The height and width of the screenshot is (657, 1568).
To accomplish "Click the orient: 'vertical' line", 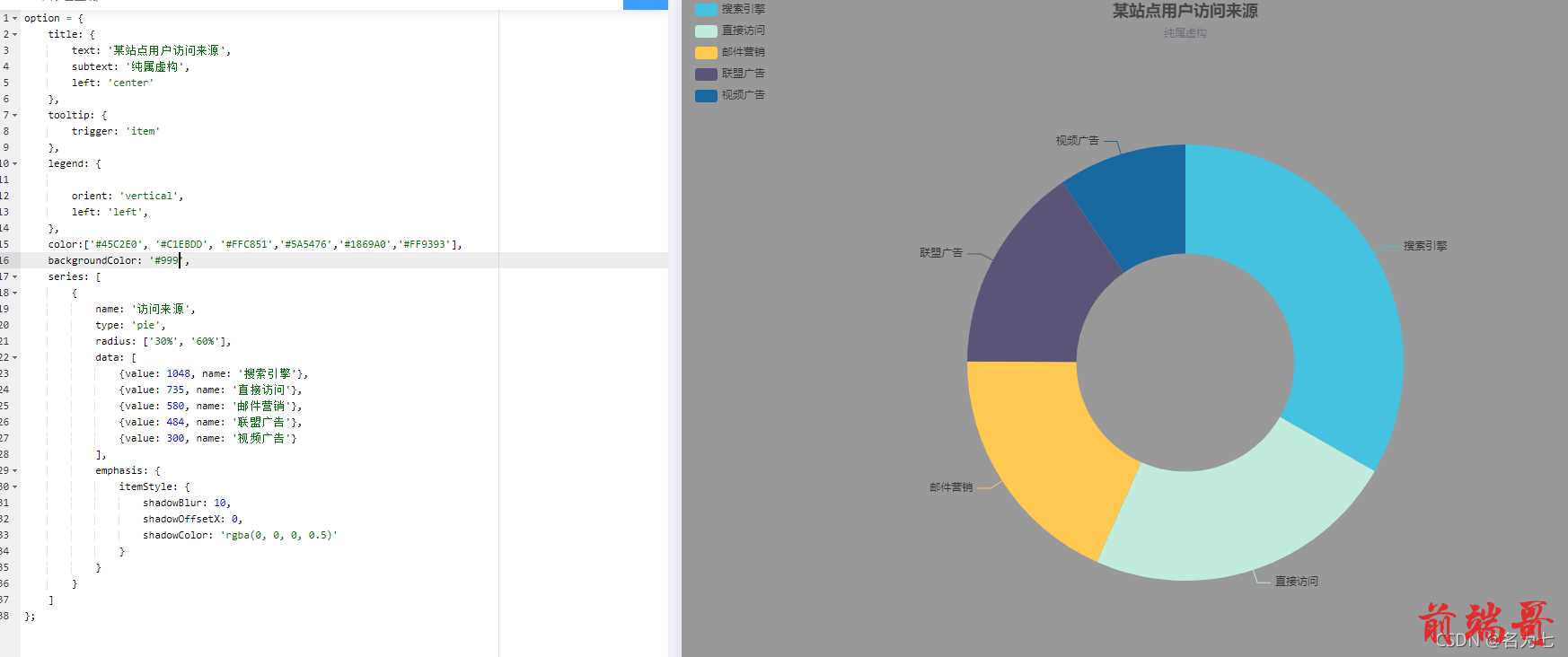I will pyautogui.click(x=128, y=196).
